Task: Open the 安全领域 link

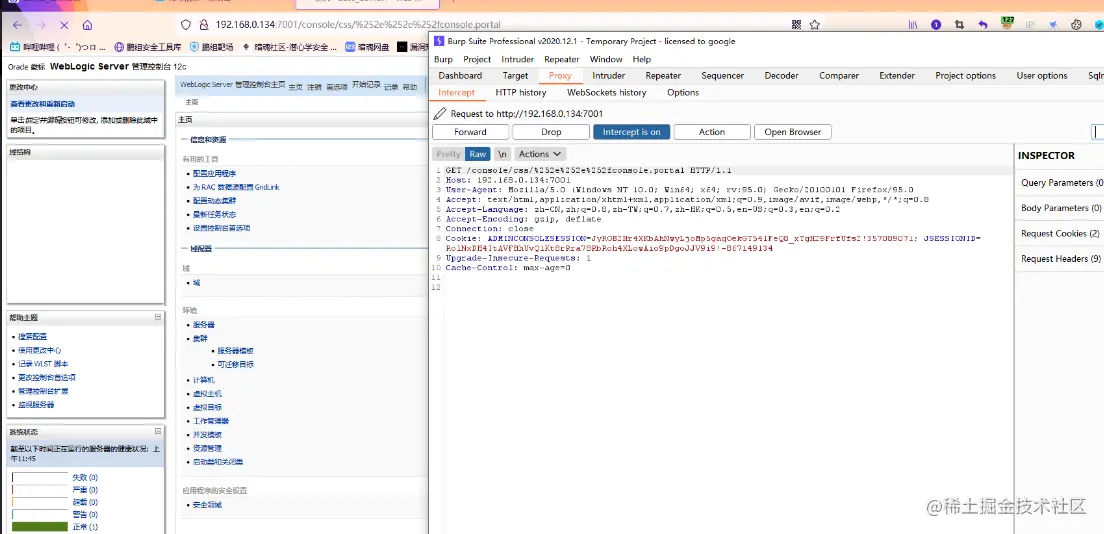Action: [208, 505]
